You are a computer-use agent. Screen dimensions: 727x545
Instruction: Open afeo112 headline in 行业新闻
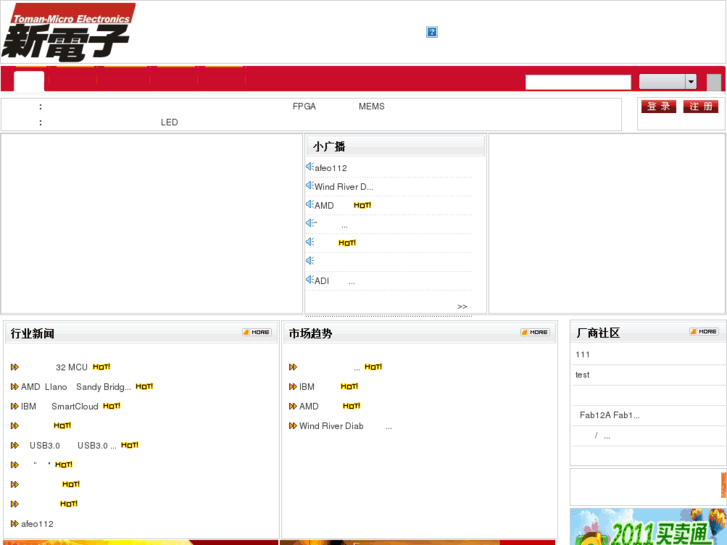coord(37,524)
